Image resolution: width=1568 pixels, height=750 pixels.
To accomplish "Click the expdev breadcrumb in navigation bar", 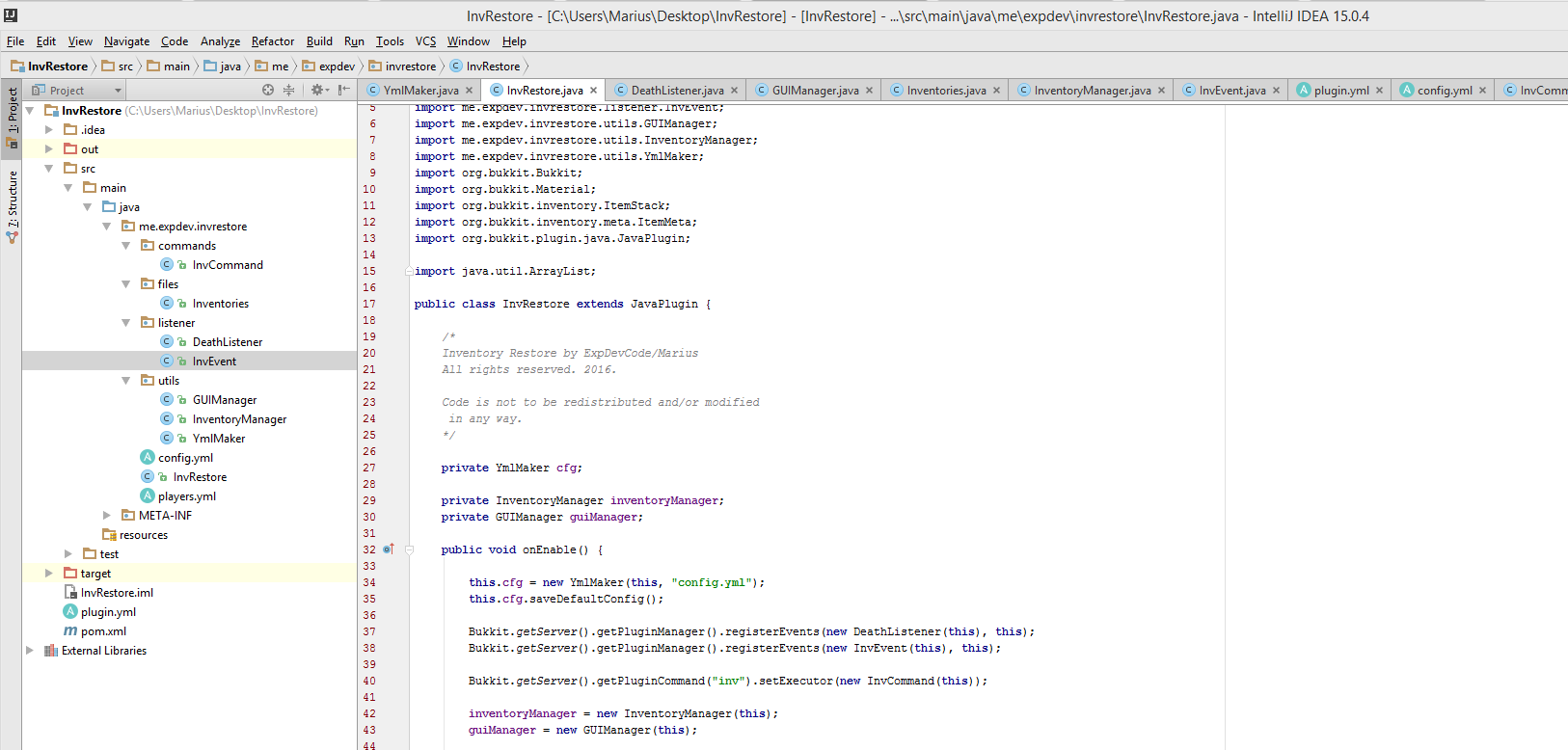I will [x=329, y=67].
